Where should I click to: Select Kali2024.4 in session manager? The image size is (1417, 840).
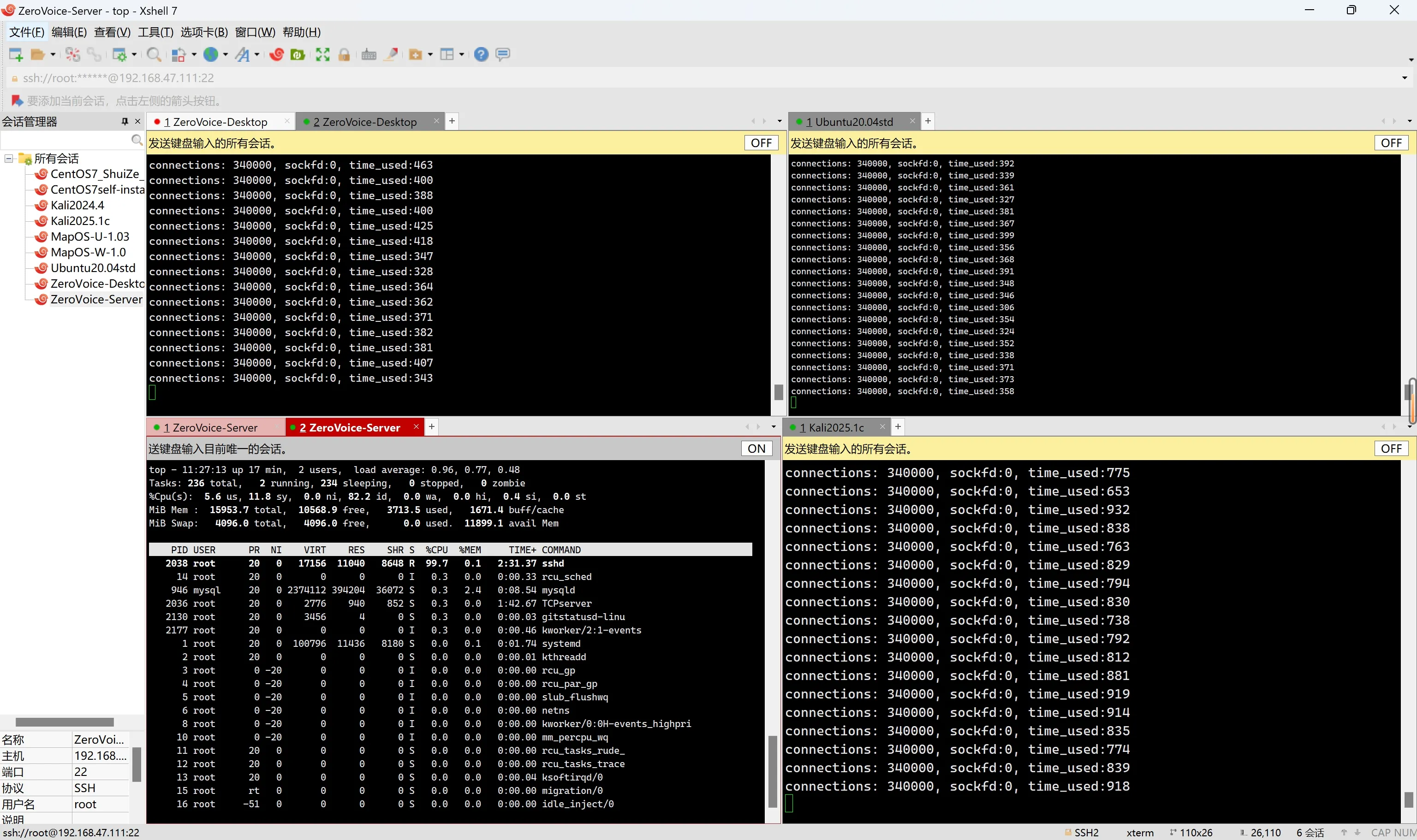point(77,206)
